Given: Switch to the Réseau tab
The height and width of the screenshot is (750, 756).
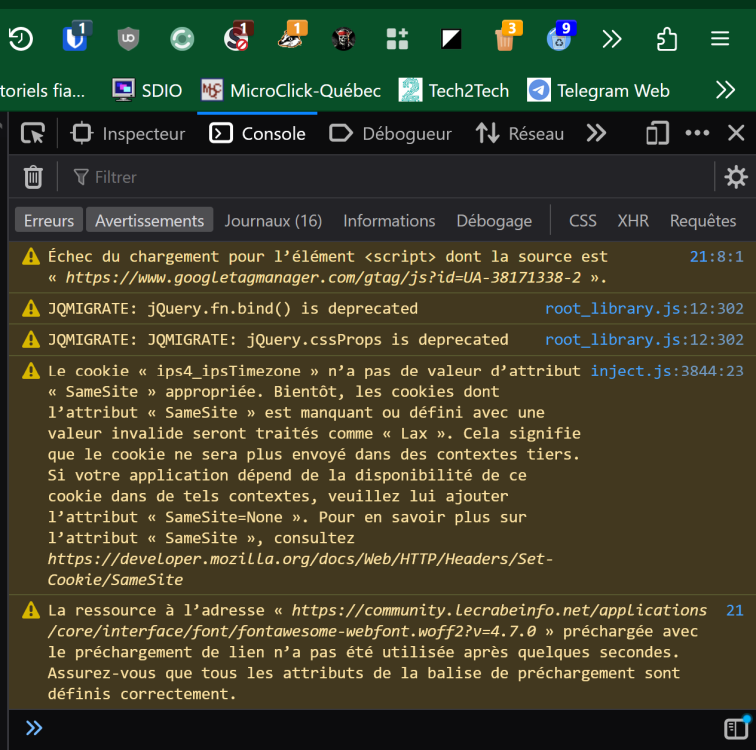Looking at the screenshot, I should [519, 134].
